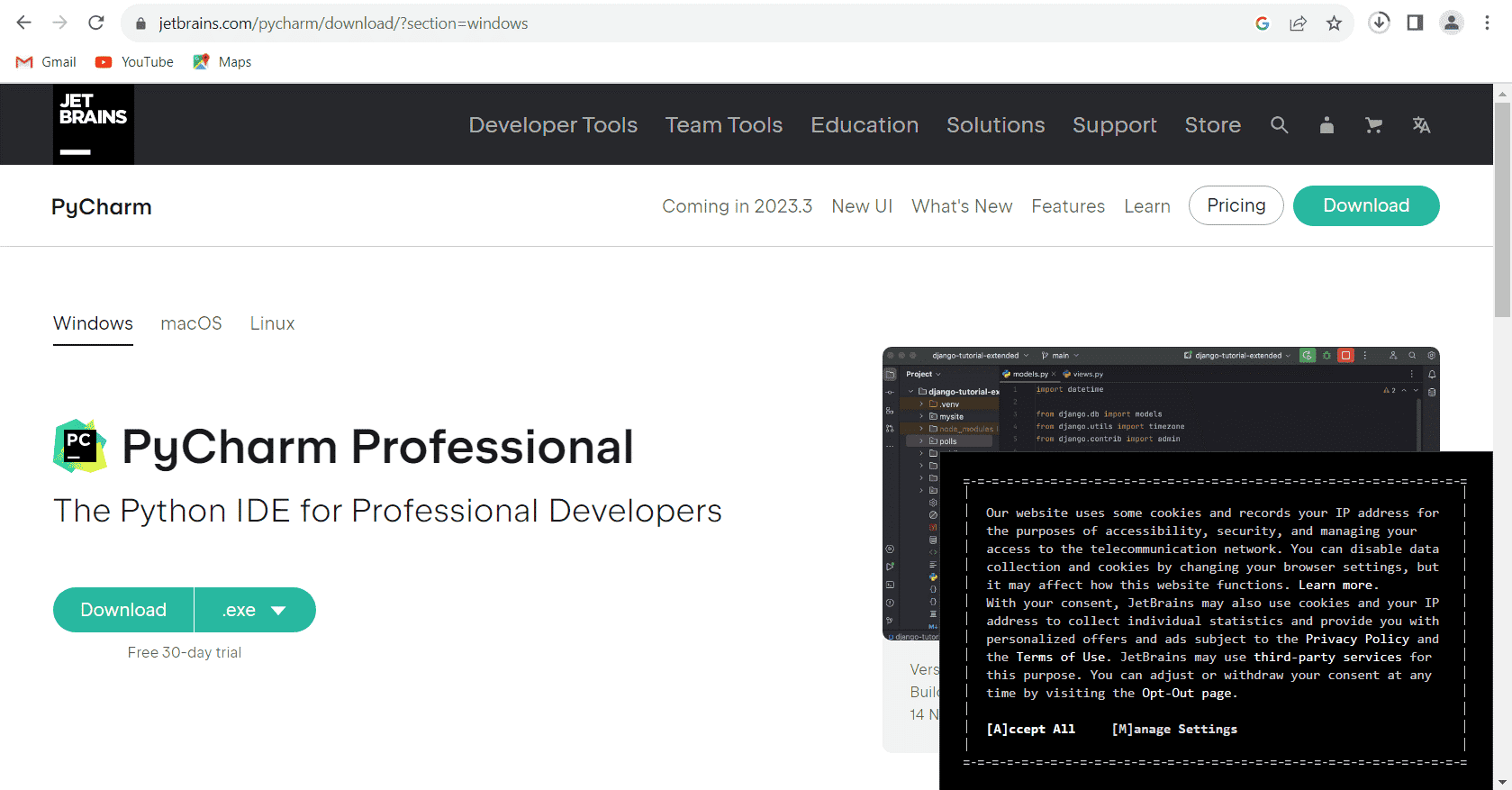Open site search magnifier icon

1279,125
